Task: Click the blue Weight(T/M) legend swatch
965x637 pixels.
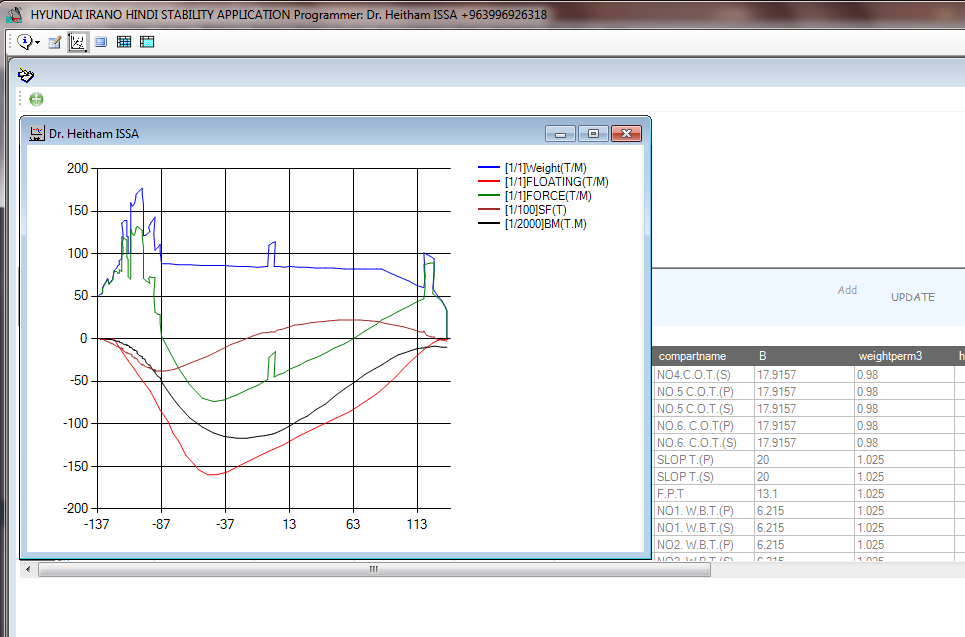Action: (x=489, y=168)
